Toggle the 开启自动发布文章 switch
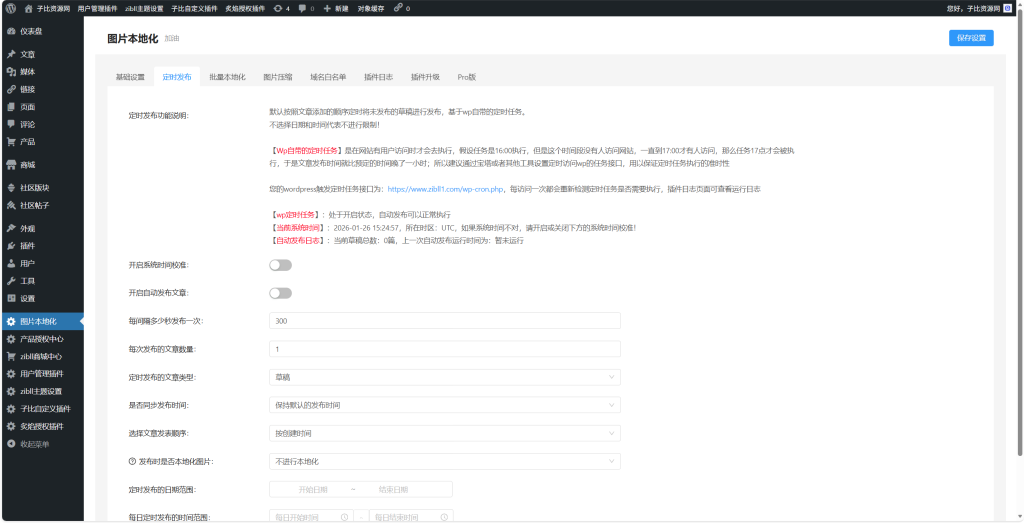The width and height of the screenshot is (1024, 523). click(280, 293)
